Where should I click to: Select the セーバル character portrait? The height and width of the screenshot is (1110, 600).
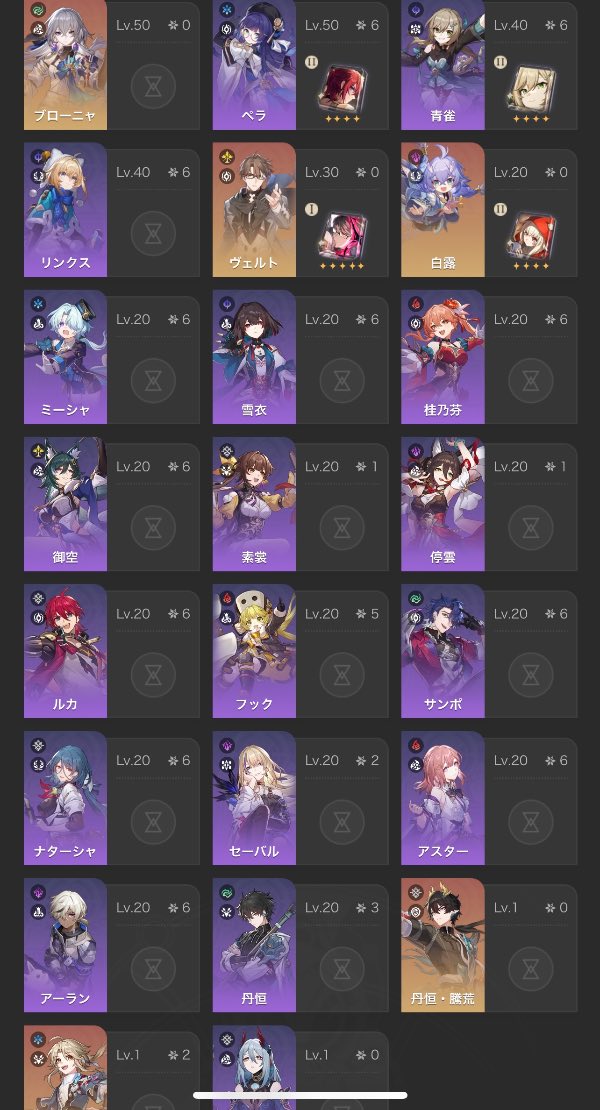point(254,798)
